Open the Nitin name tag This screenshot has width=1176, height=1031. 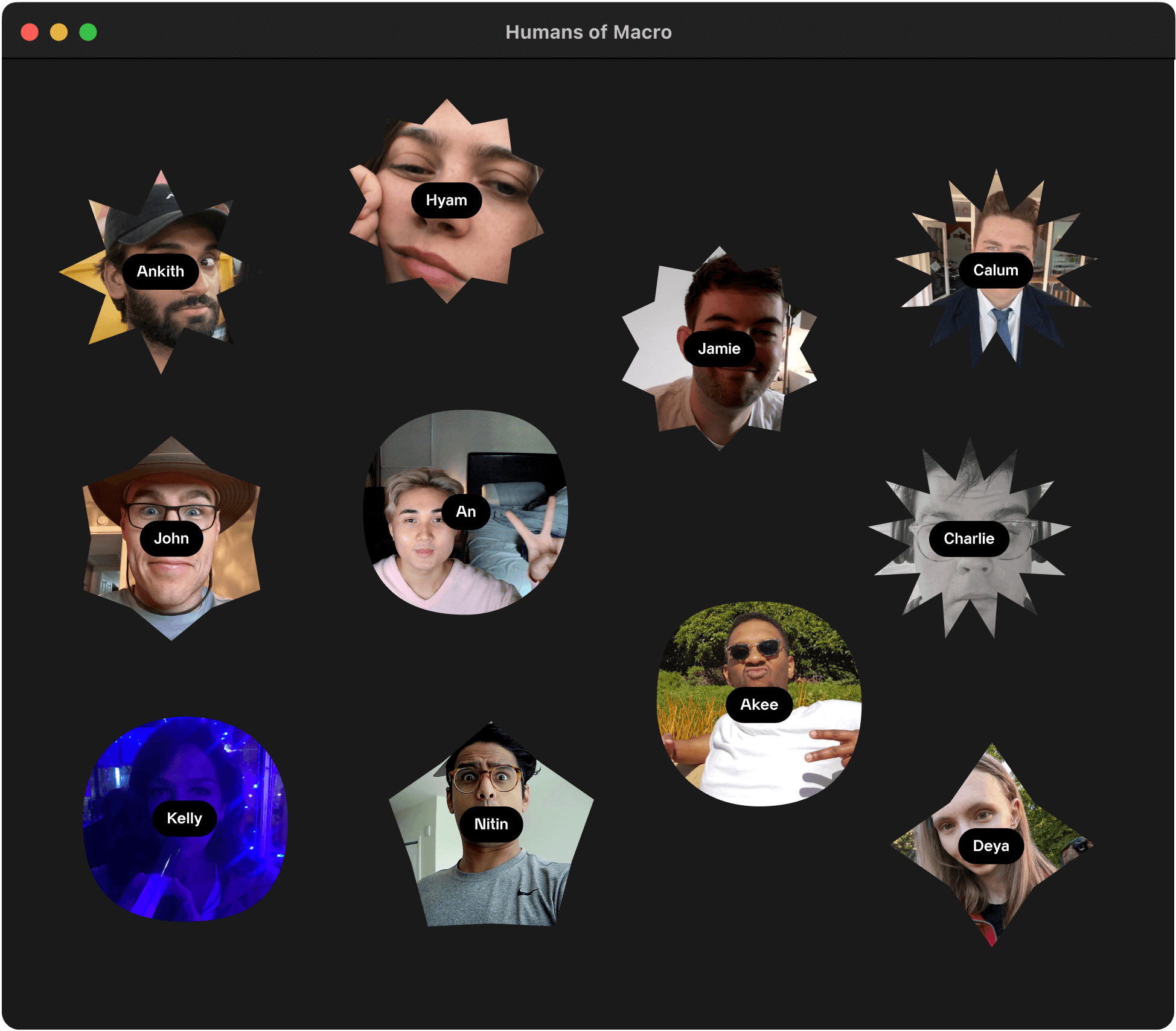[491, 825]
